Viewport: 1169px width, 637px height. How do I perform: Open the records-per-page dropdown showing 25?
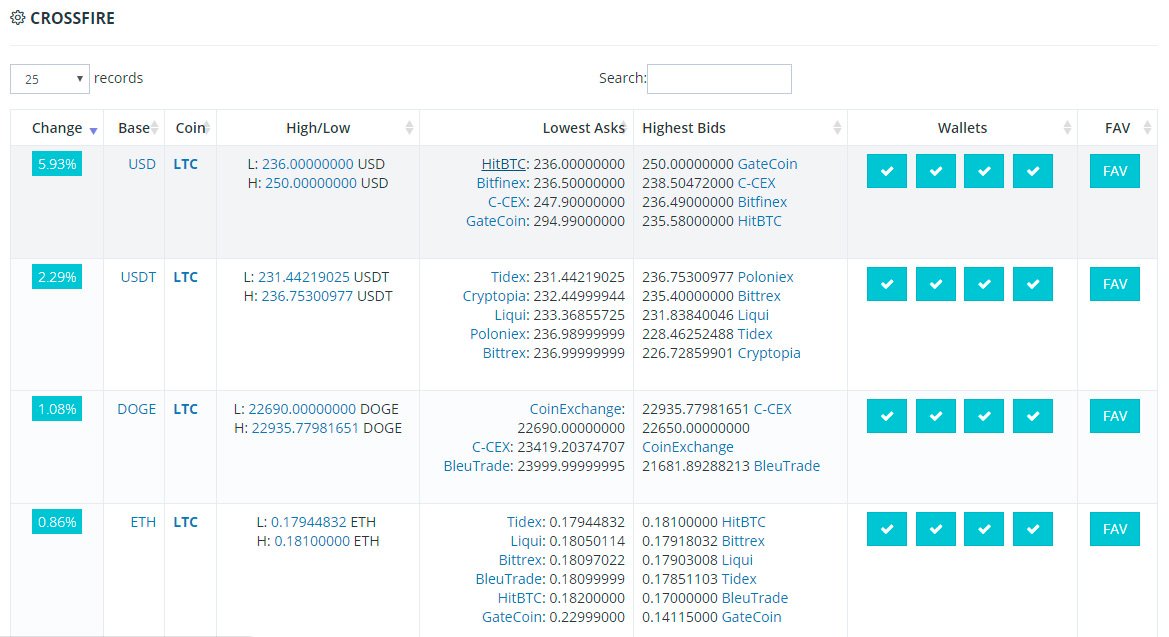50,79
